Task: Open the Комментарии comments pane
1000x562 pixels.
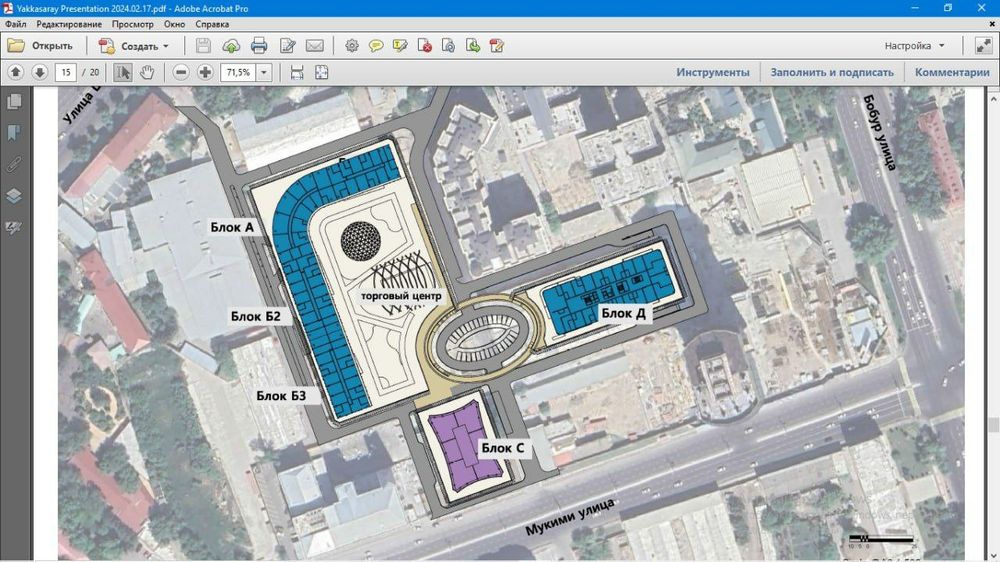Action: point(952,72)
